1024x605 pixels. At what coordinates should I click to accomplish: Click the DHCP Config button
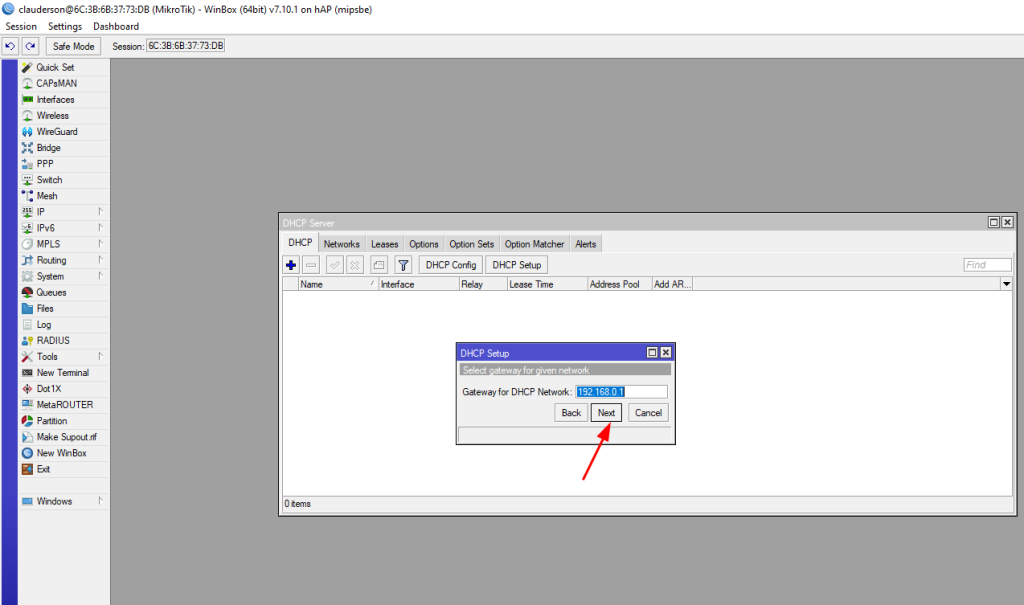450,265
